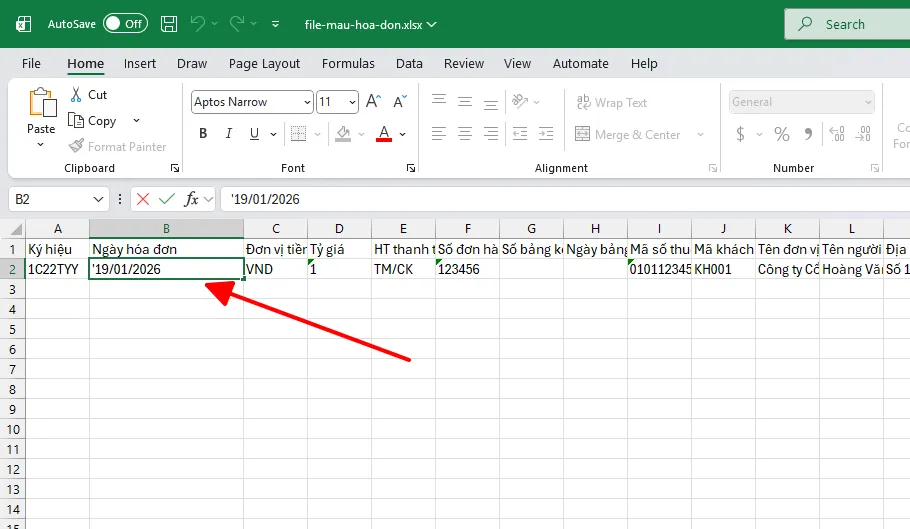
Task: Click the Undo arrow icon
Action: click(197, 24)
